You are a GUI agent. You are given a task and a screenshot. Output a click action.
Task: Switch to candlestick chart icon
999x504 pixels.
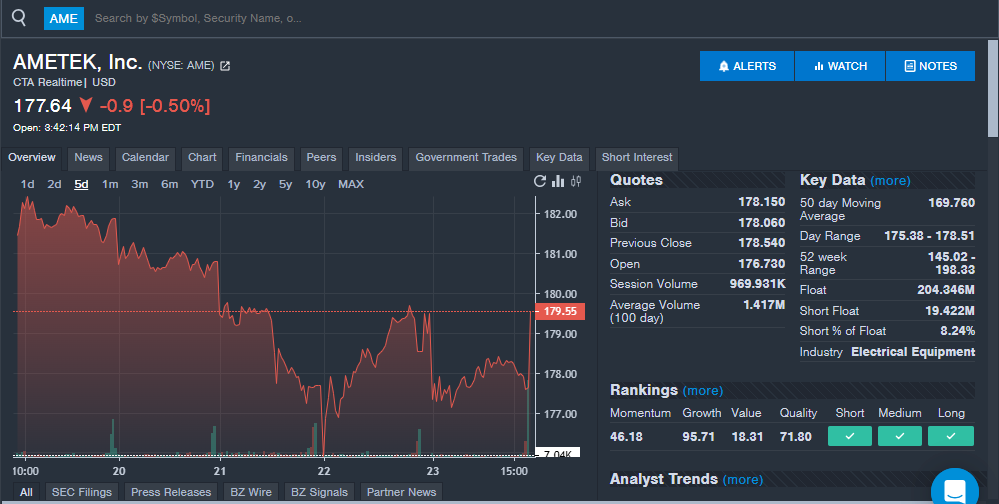click(576, 182)
